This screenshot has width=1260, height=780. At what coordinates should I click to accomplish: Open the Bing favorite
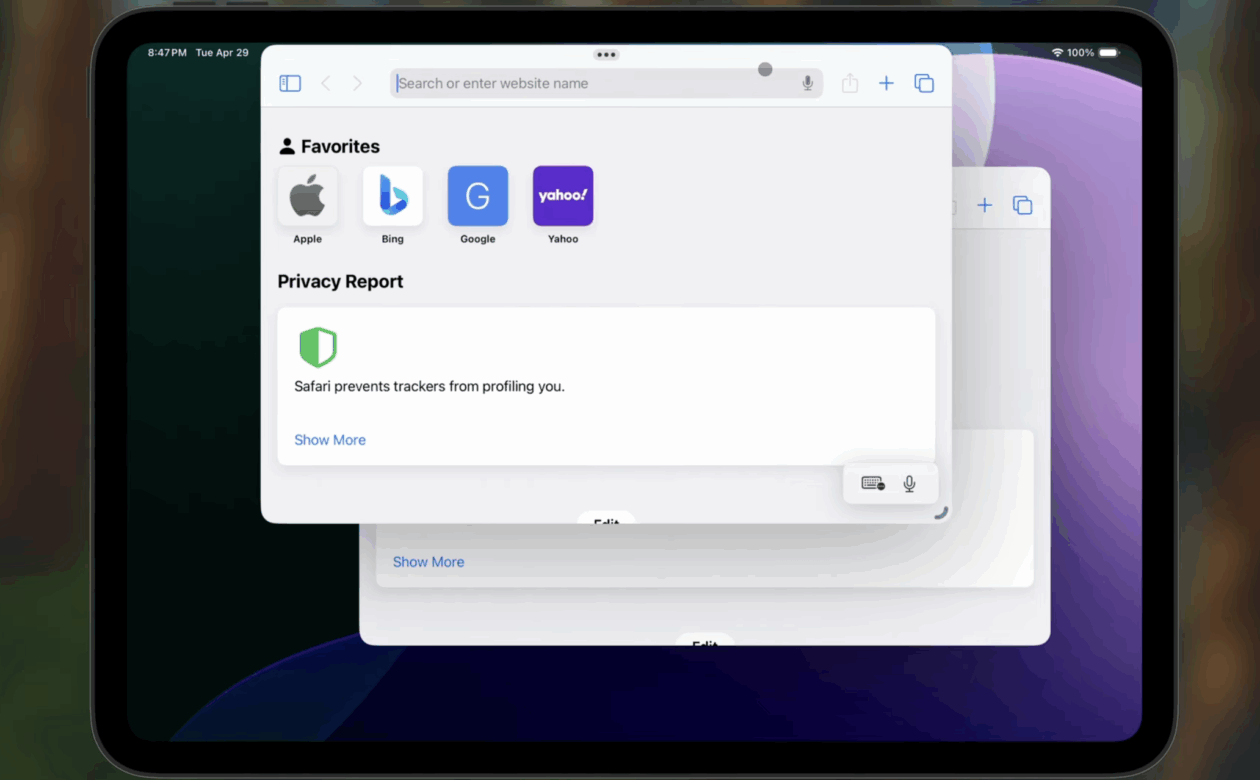pyautogui.click(x=392, y=196)
